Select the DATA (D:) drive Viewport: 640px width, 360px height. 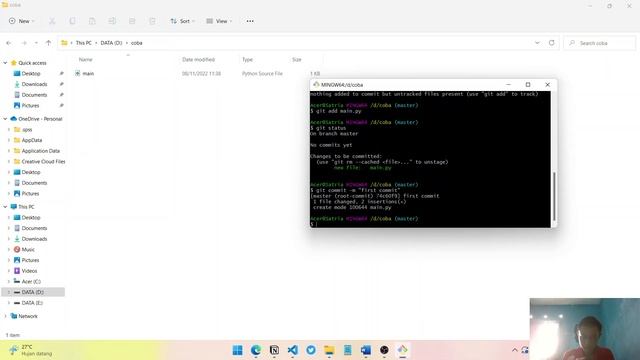[x=32, y=292]
